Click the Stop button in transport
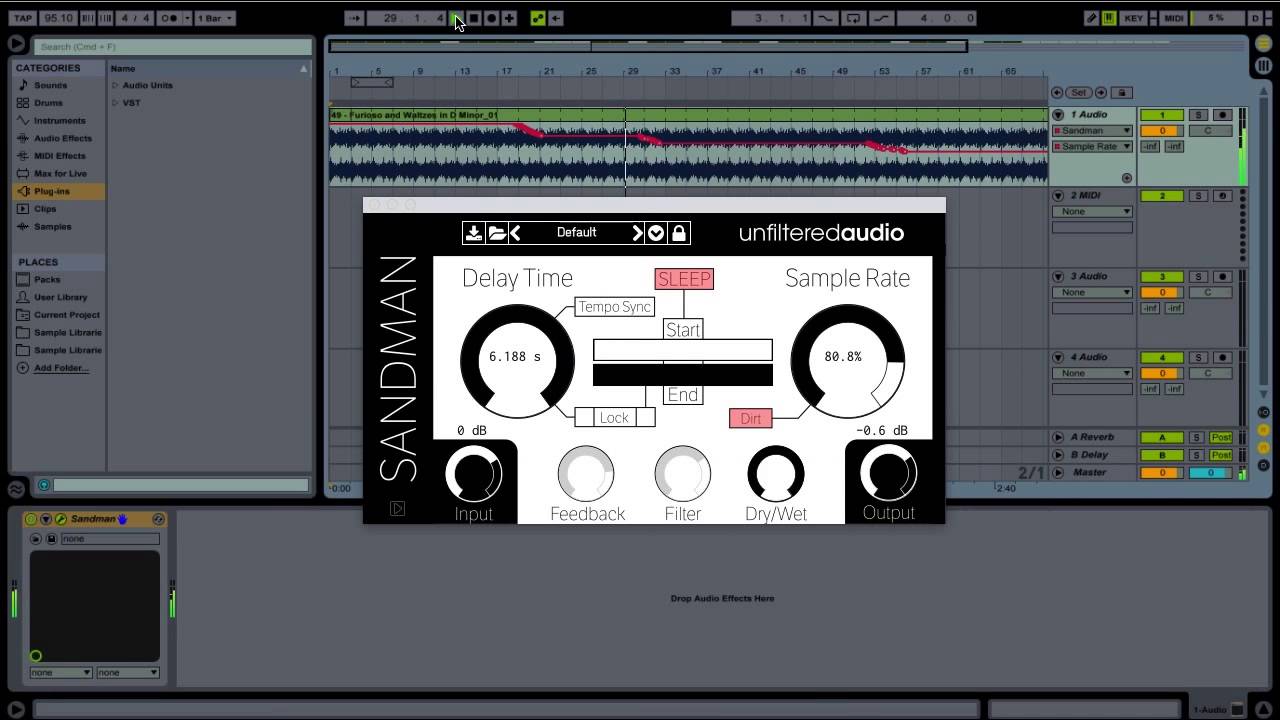 pyautogui.click(x=475, y=18)
